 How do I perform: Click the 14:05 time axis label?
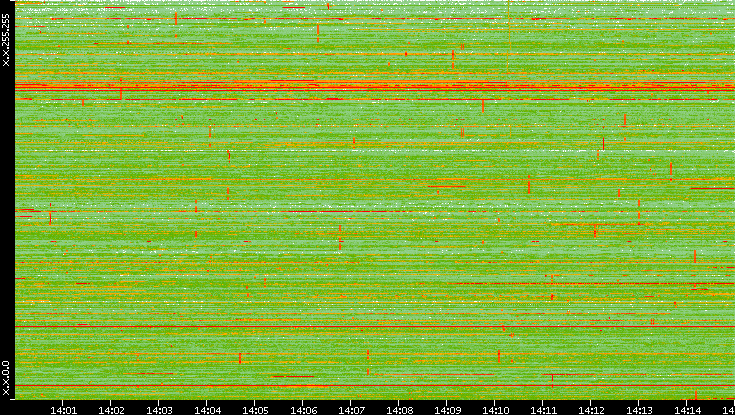coord(255,410)
